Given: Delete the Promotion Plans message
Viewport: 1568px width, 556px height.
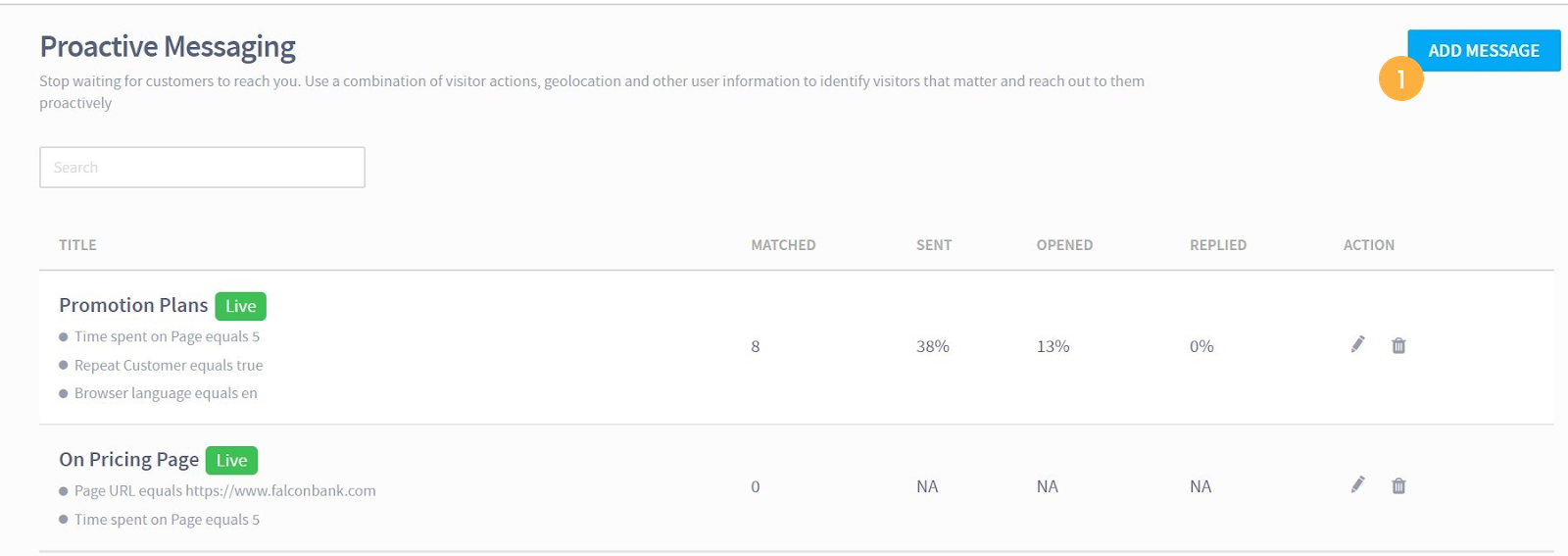Looking at the screenshot, I should click(x=1398, y=345).
